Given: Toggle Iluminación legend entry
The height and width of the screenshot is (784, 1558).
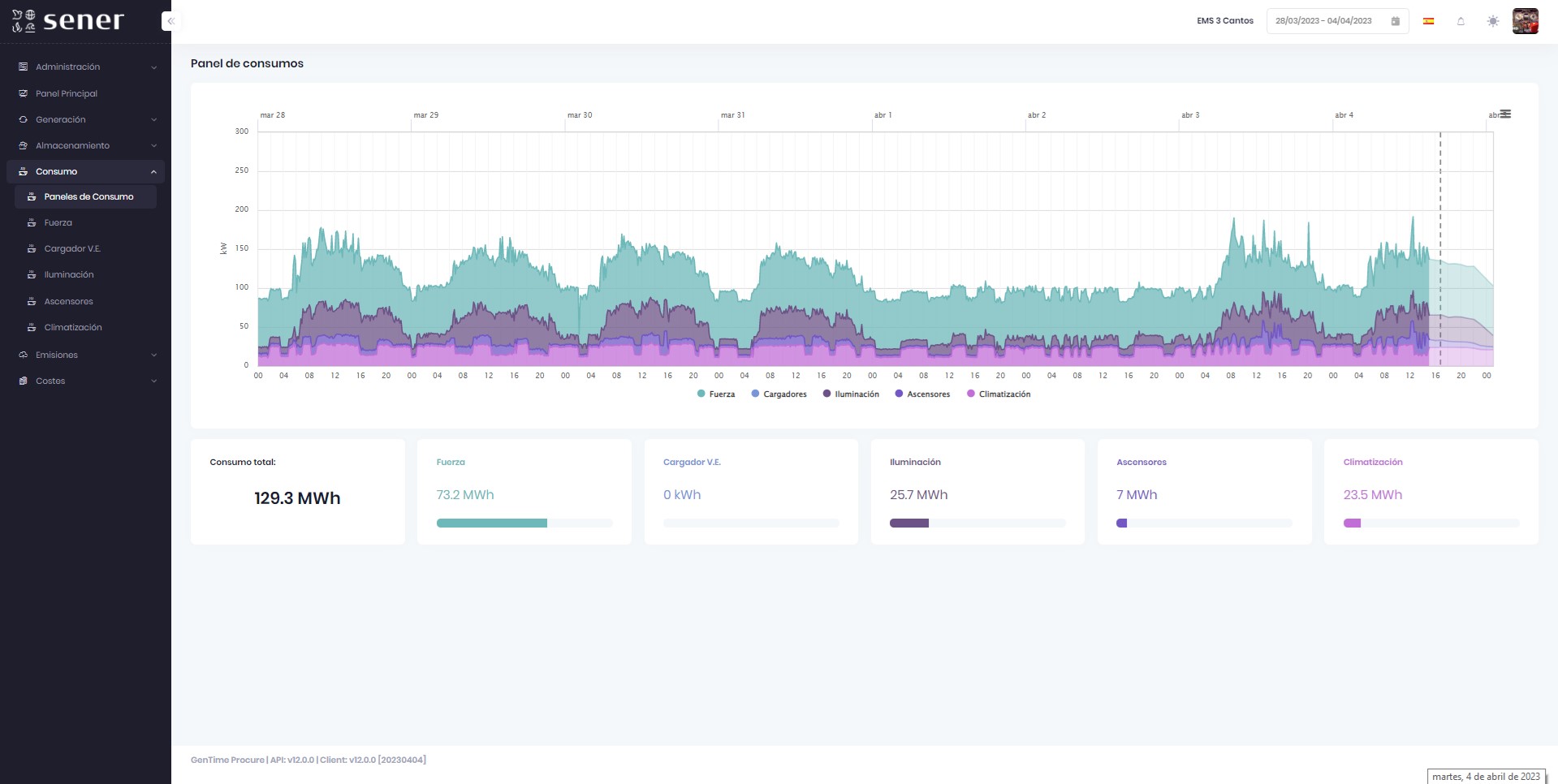Looking at the screenshot, I should 851,394.
